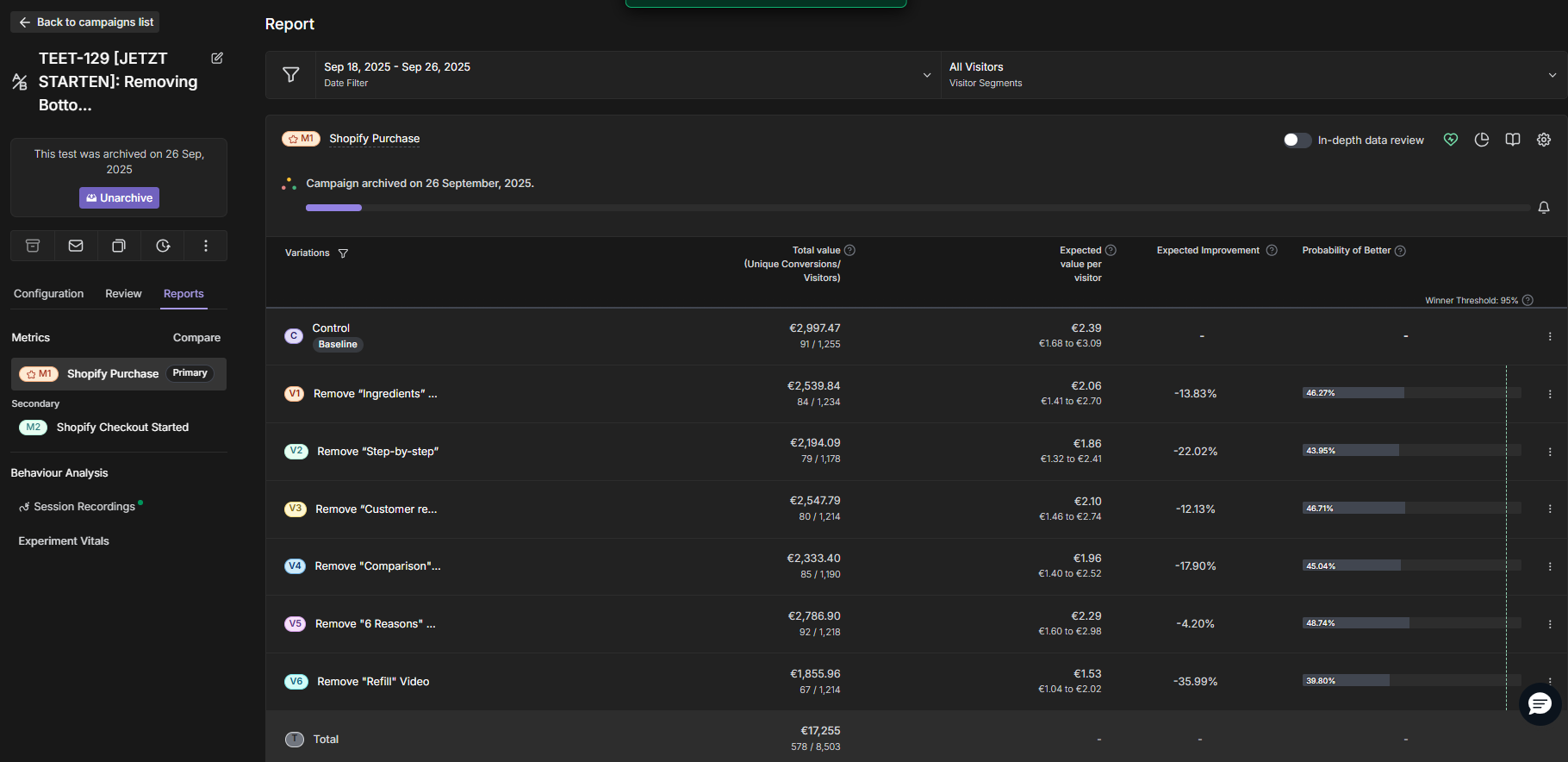
Task: Click Expected value per visitor help icon
Action: click(1111, 250)
